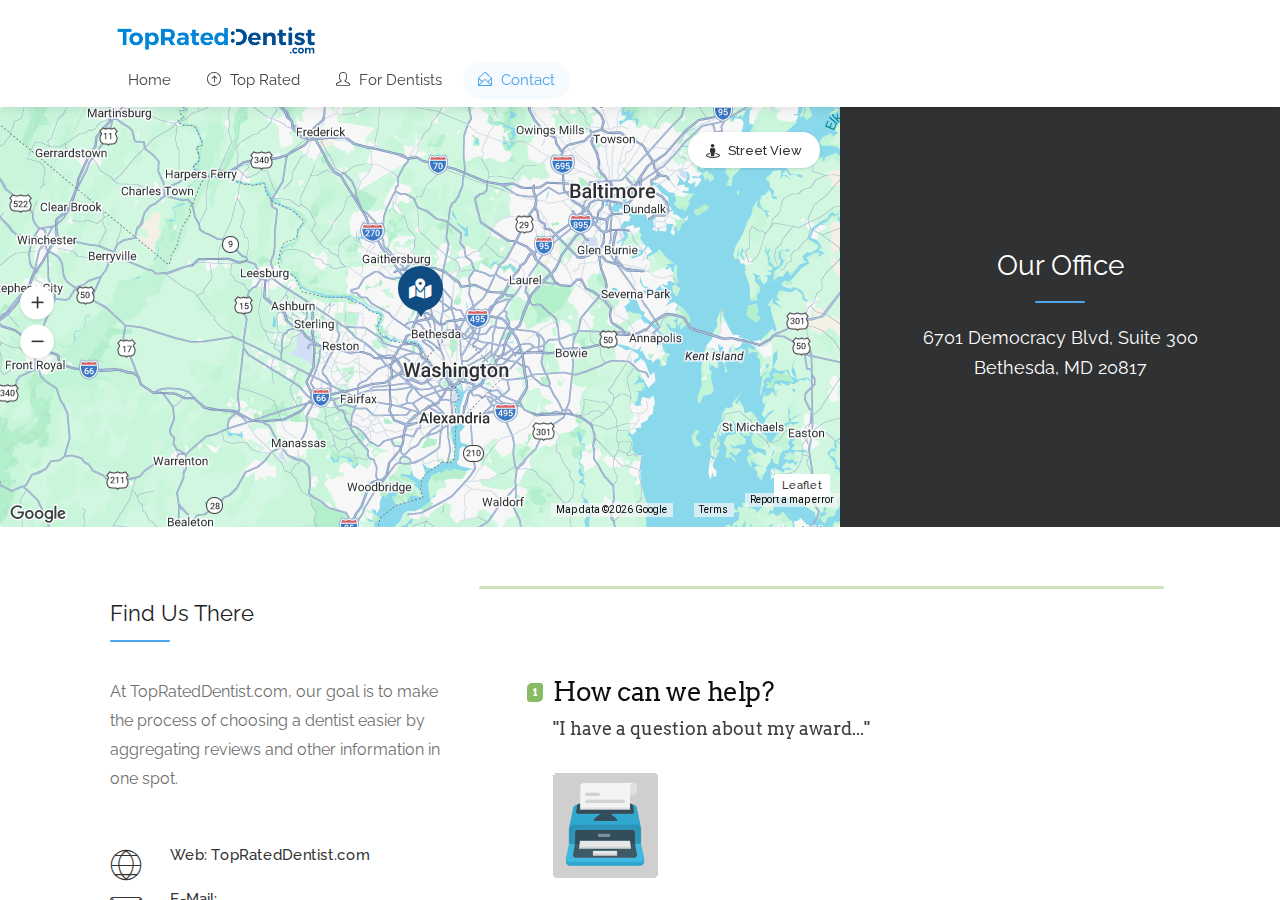Click the Contact envelope icon
Viewport: 1280px width, 900px height.
[x=485, y=79]
